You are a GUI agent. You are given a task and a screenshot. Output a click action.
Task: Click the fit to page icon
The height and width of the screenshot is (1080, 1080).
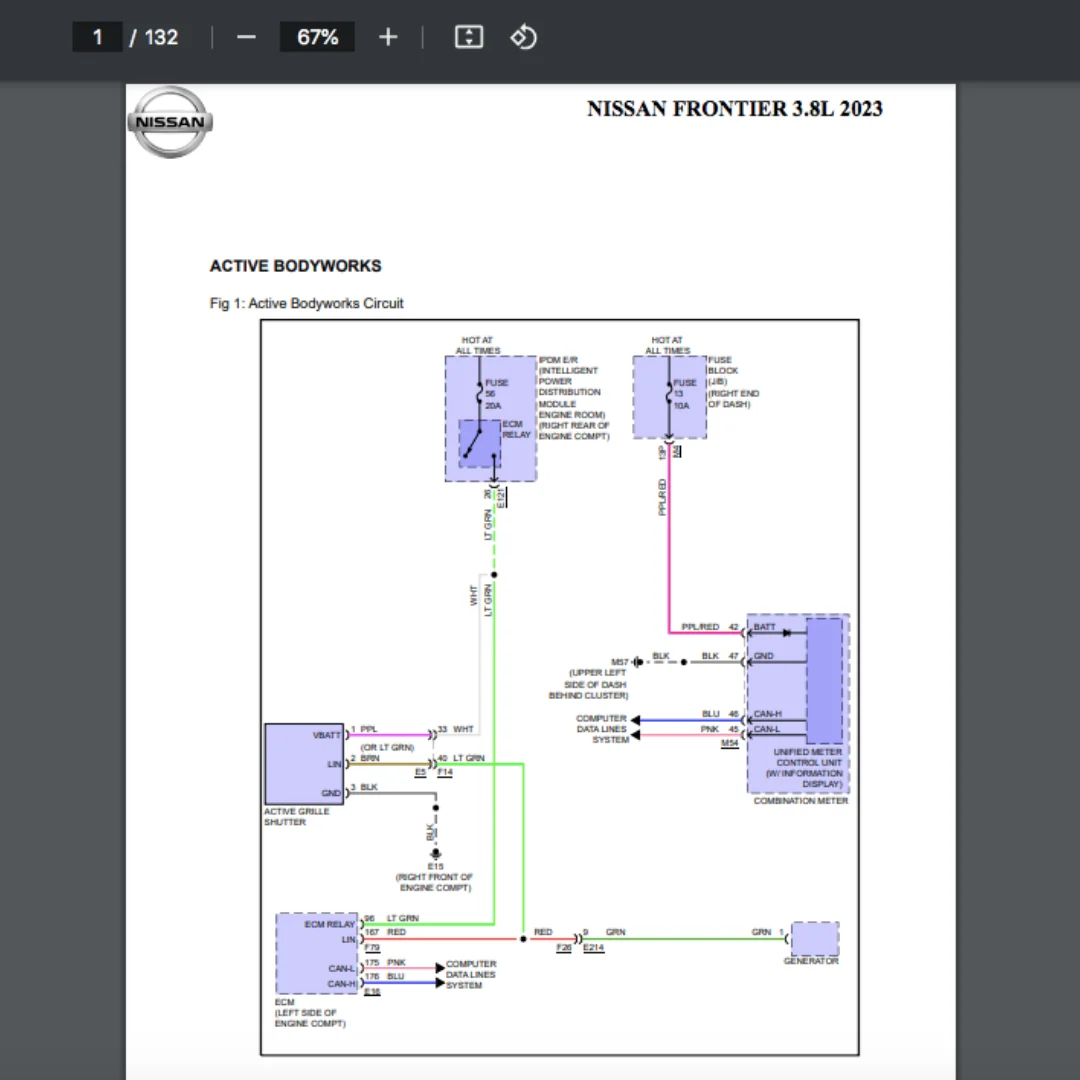point(469,37)
